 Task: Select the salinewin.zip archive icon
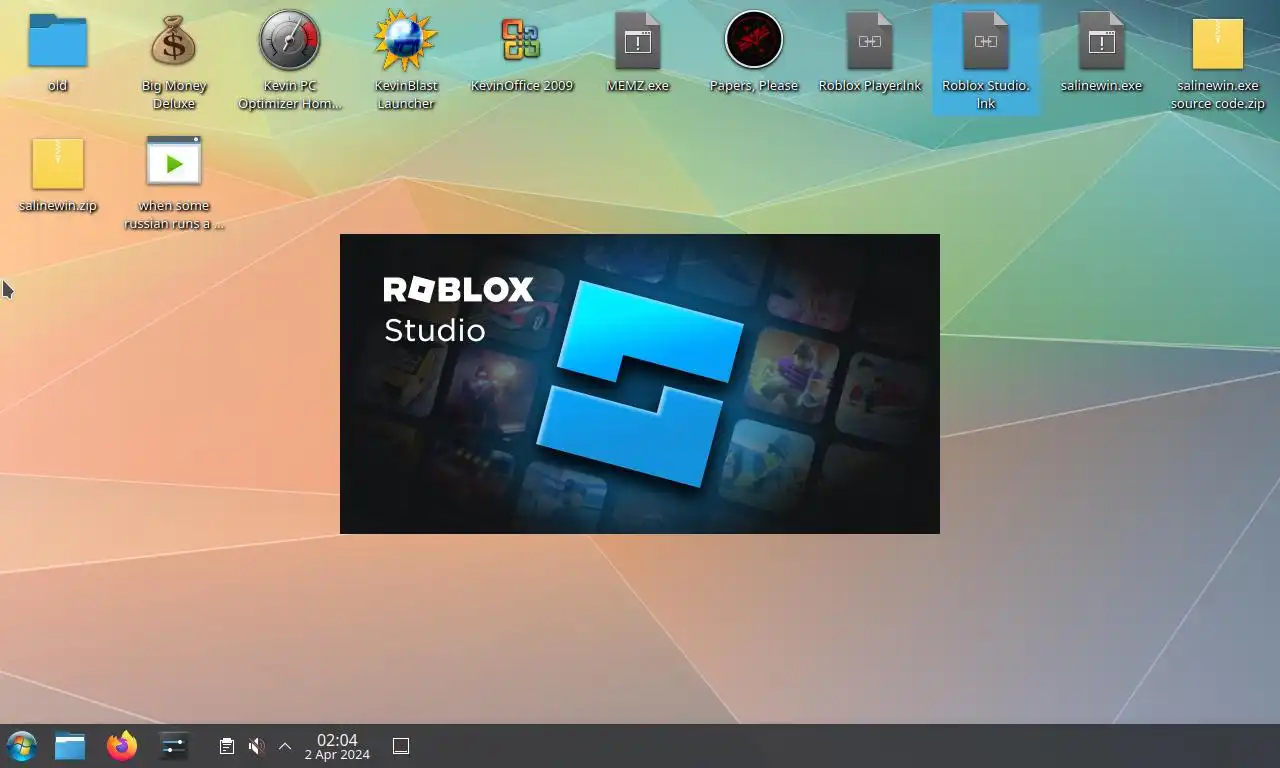(x=58, y=163)
